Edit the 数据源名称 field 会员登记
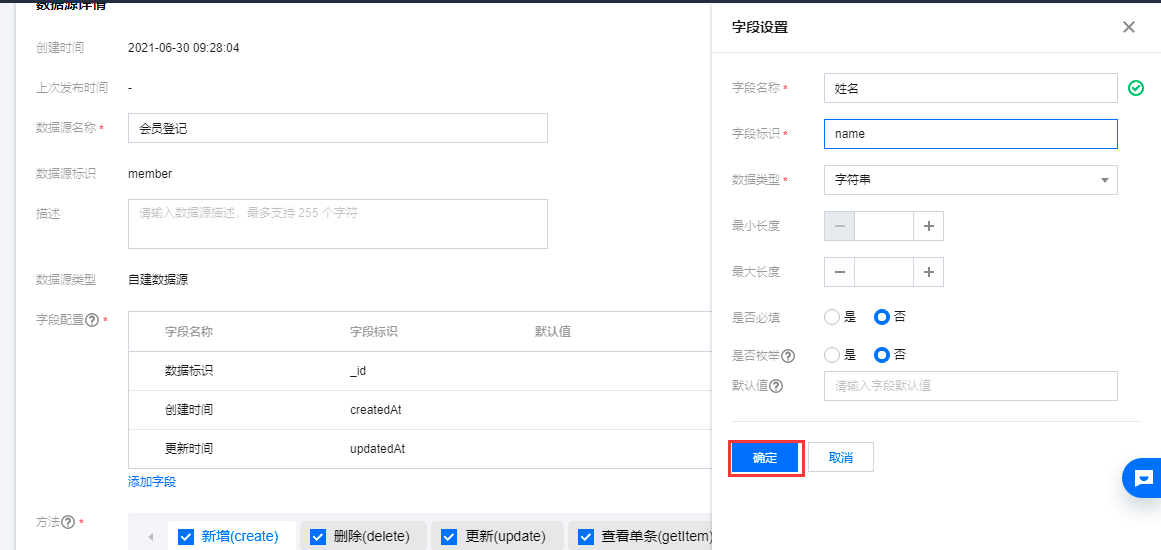The width and height of the screenshot is (1161, 550). (x=338, y=128)
